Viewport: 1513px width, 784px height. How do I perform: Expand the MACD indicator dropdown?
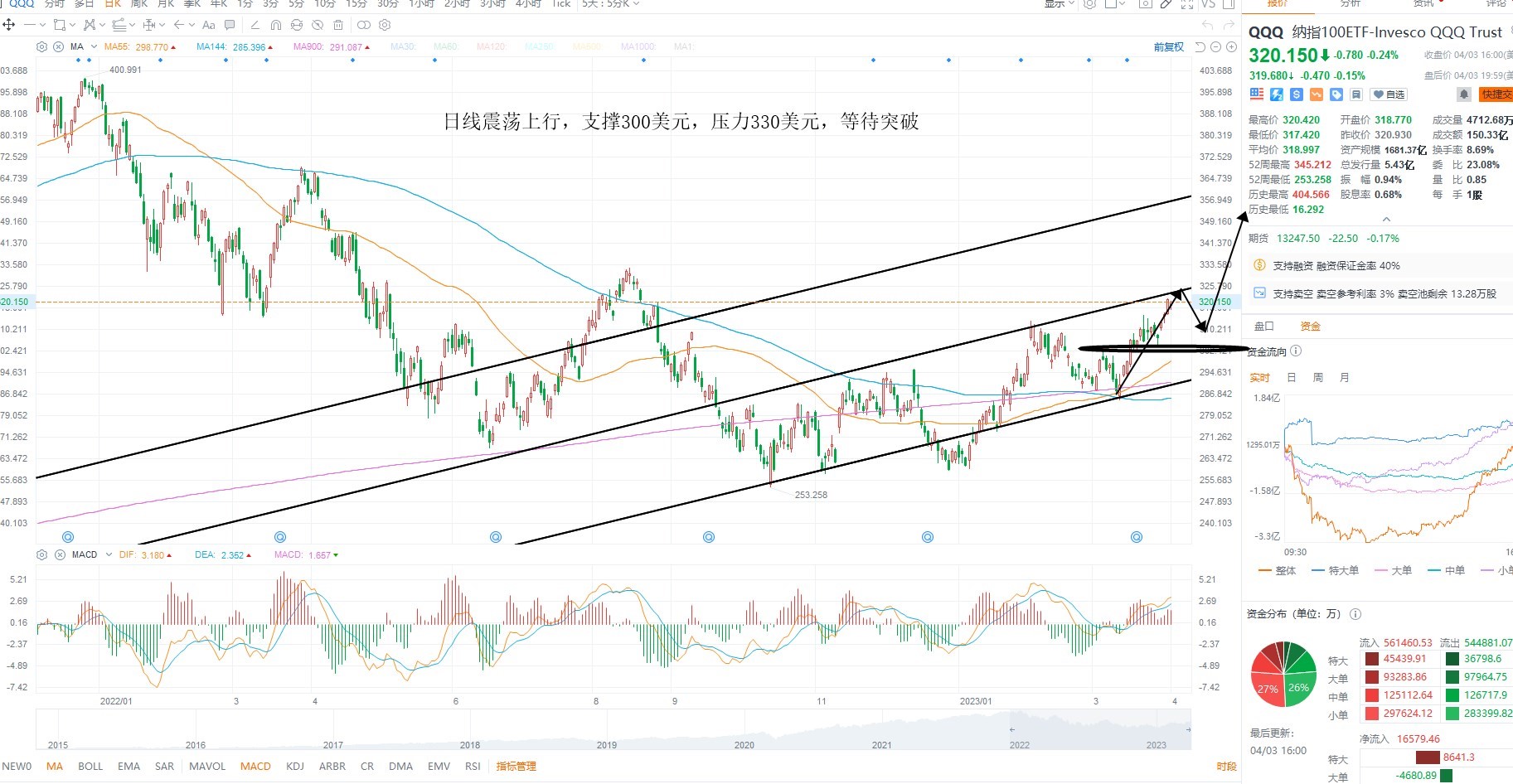click(x=109, y=554)
